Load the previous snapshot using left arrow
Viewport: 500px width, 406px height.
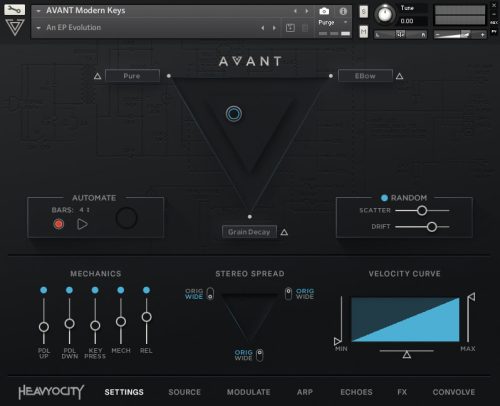[263, 28]
